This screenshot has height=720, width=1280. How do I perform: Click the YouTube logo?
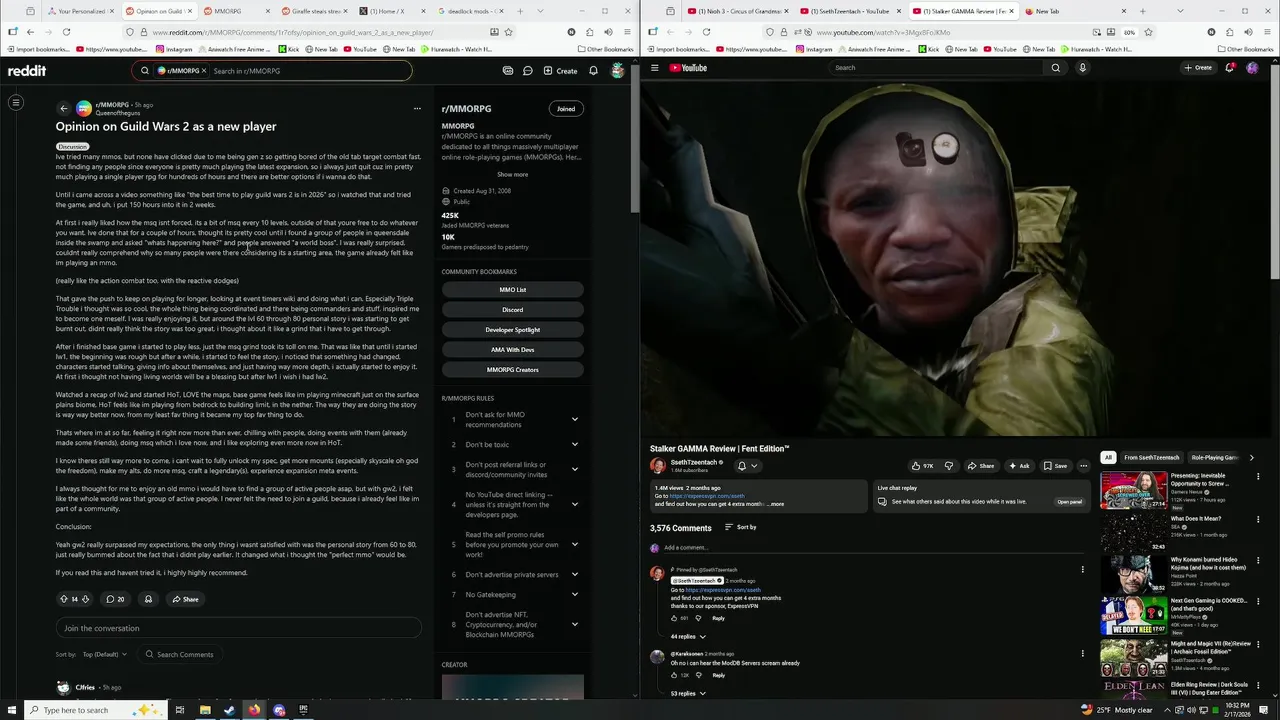click(688, 68)
